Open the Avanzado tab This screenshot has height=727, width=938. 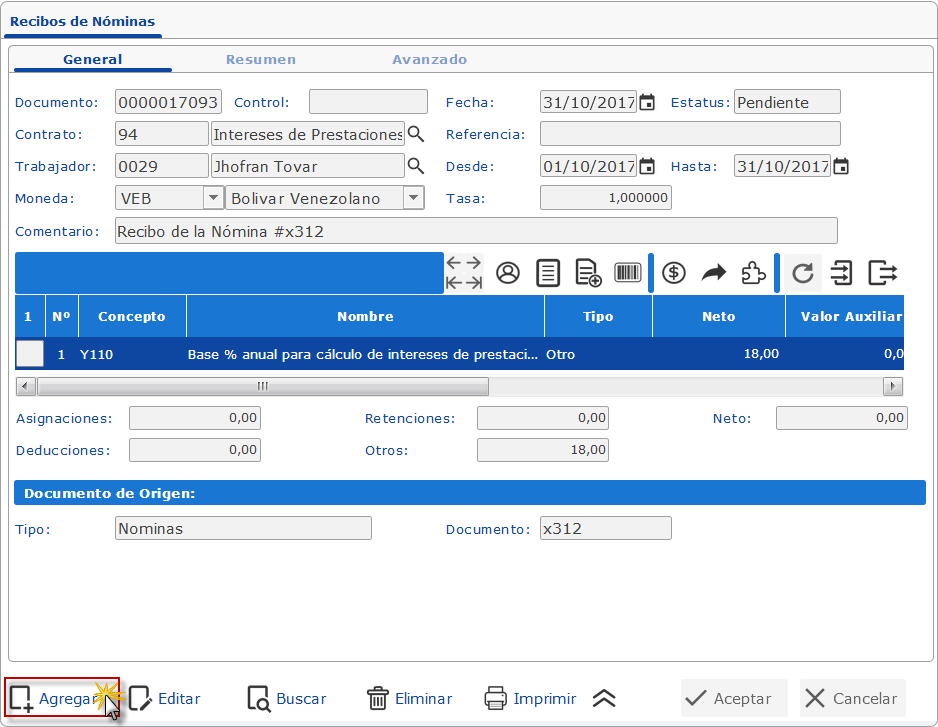click(x=429, y=59)
